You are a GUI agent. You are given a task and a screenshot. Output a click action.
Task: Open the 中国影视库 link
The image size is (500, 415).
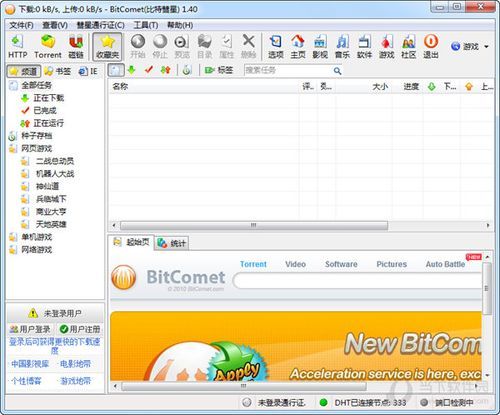(x=30, y=364)
